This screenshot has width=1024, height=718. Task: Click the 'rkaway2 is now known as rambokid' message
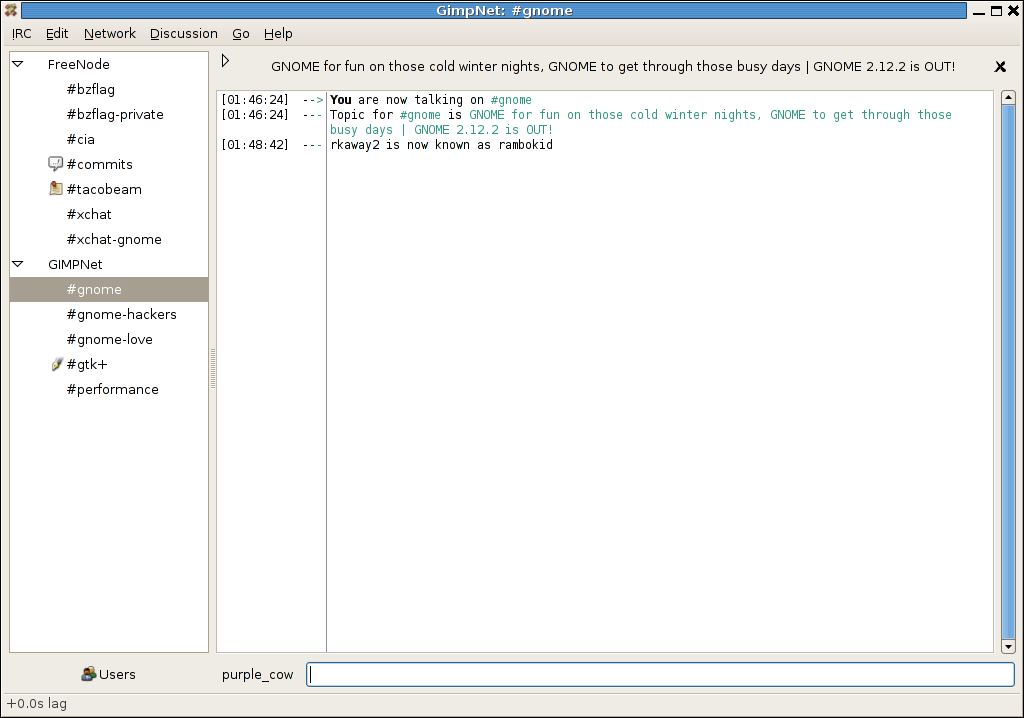(441, 145)
